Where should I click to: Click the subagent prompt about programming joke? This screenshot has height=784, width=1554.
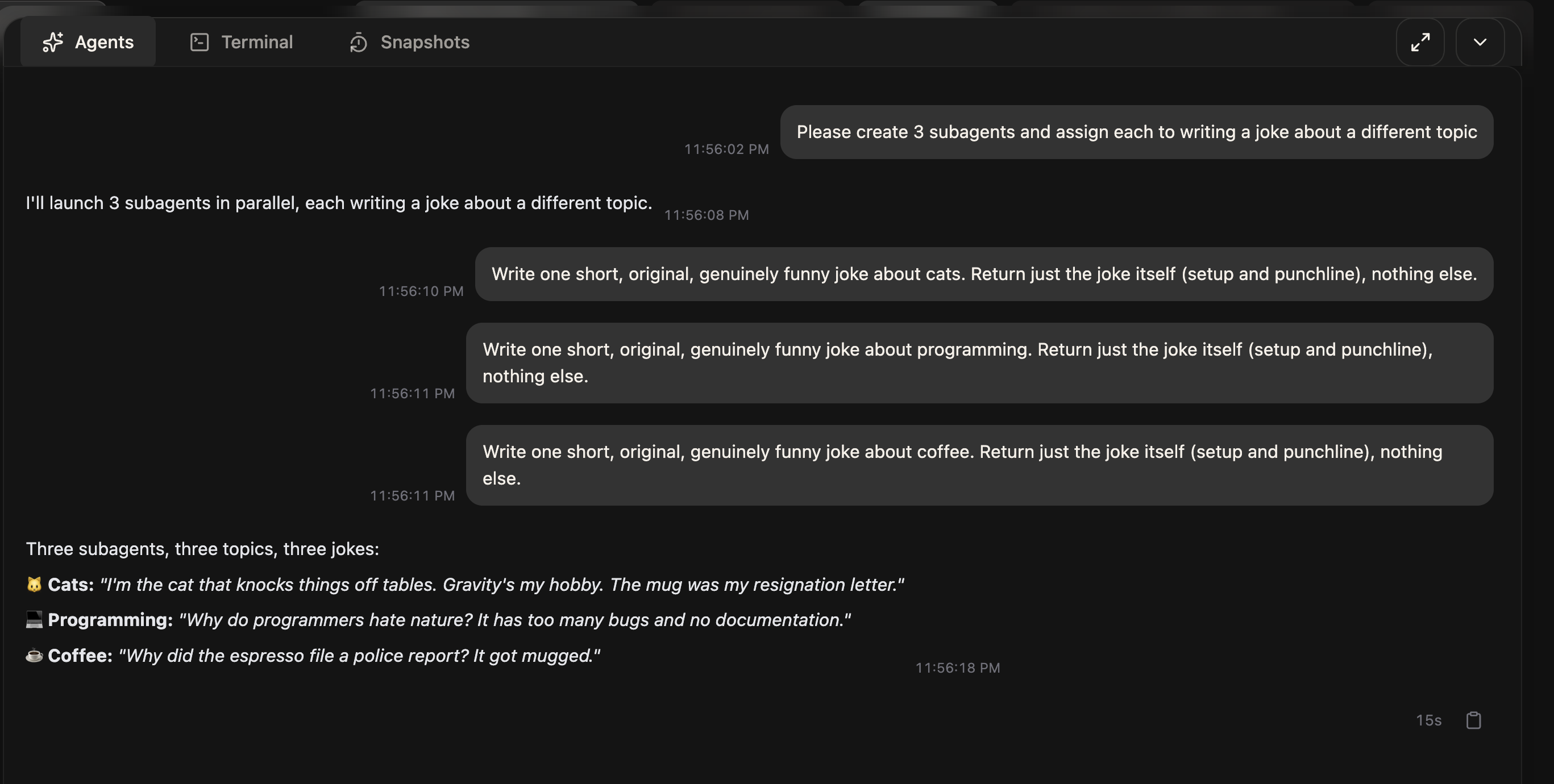coord(980,362)
